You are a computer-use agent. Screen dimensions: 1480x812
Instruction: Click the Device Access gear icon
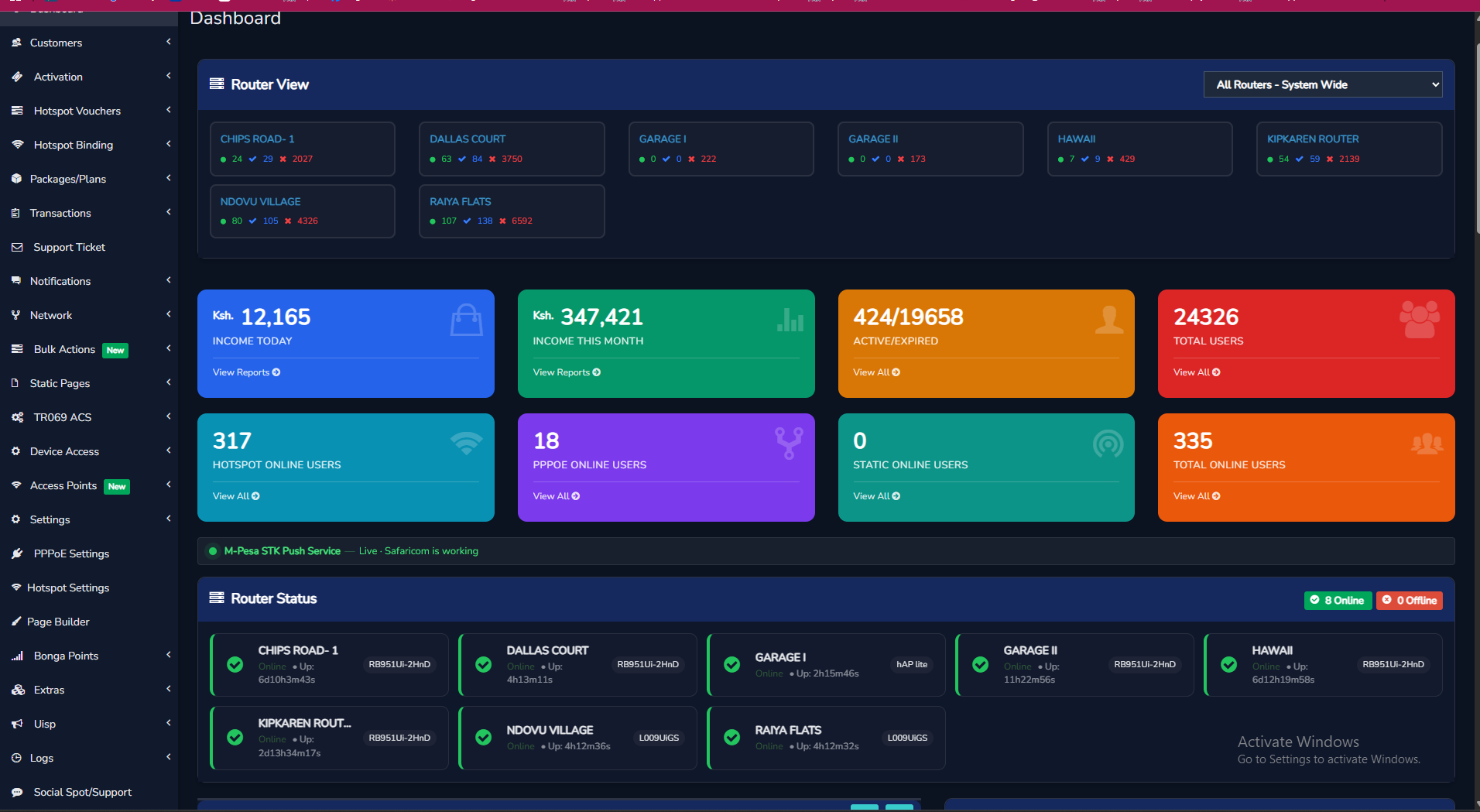[16, 451]
